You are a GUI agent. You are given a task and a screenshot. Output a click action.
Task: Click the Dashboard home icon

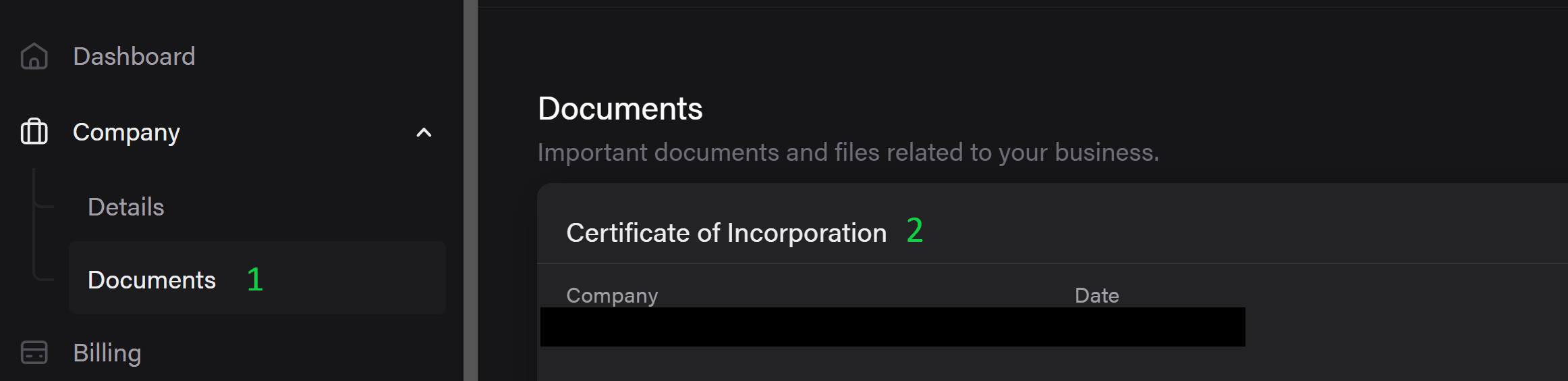(x=34, y=56)
